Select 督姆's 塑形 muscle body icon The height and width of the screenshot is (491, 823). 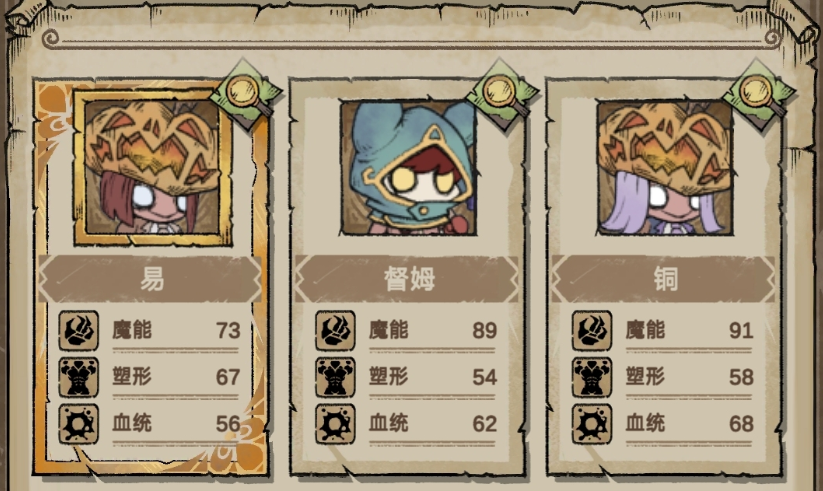[335, 377]
